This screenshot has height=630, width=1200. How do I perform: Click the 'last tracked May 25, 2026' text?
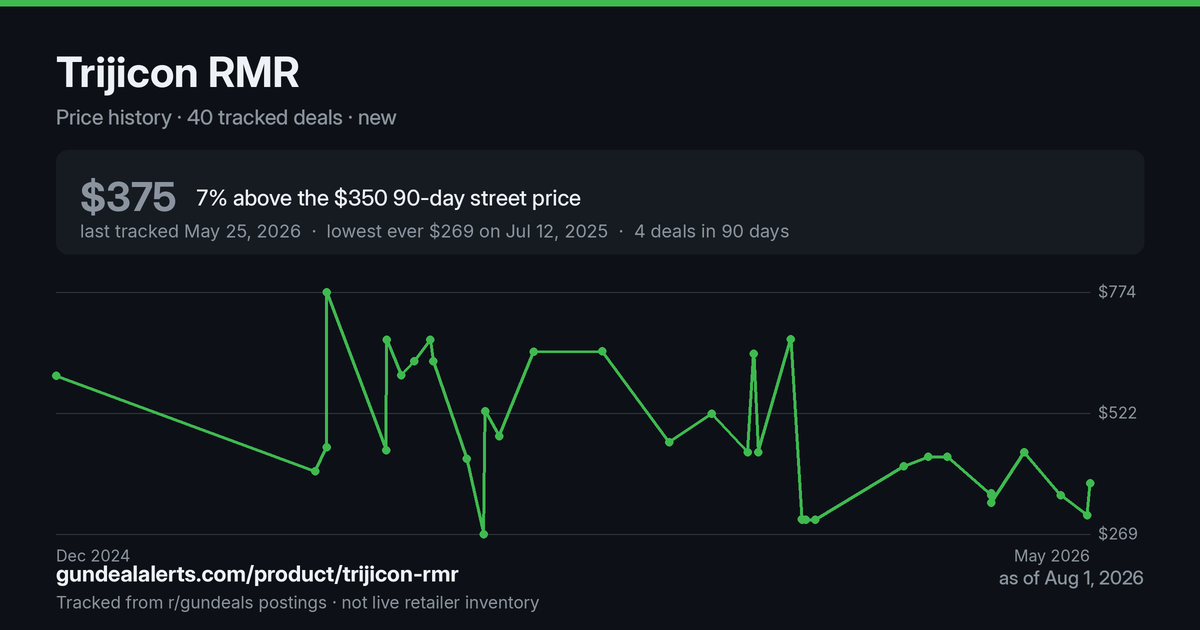190,232
